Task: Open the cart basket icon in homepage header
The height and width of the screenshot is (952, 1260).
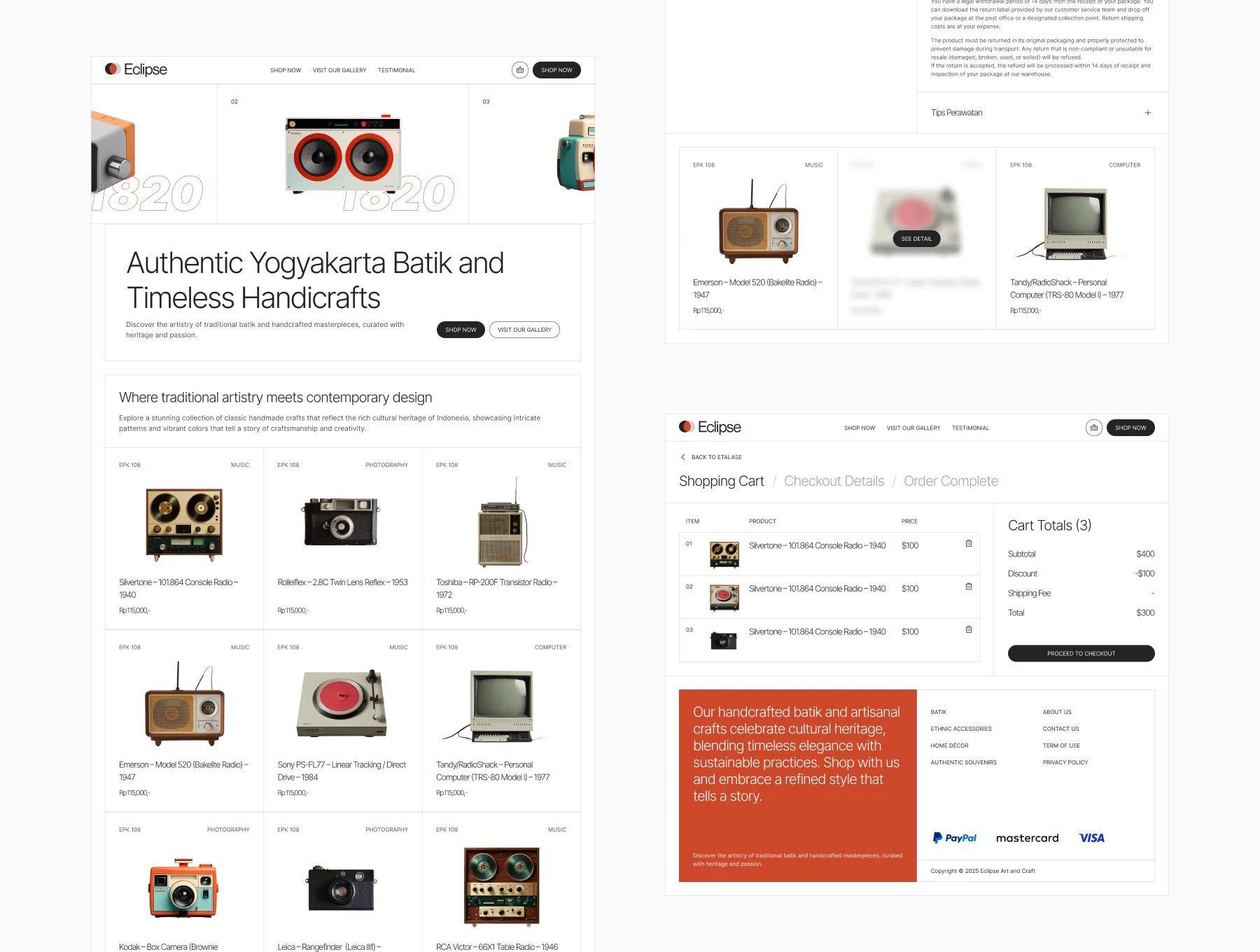Action: tap(520, 70)
